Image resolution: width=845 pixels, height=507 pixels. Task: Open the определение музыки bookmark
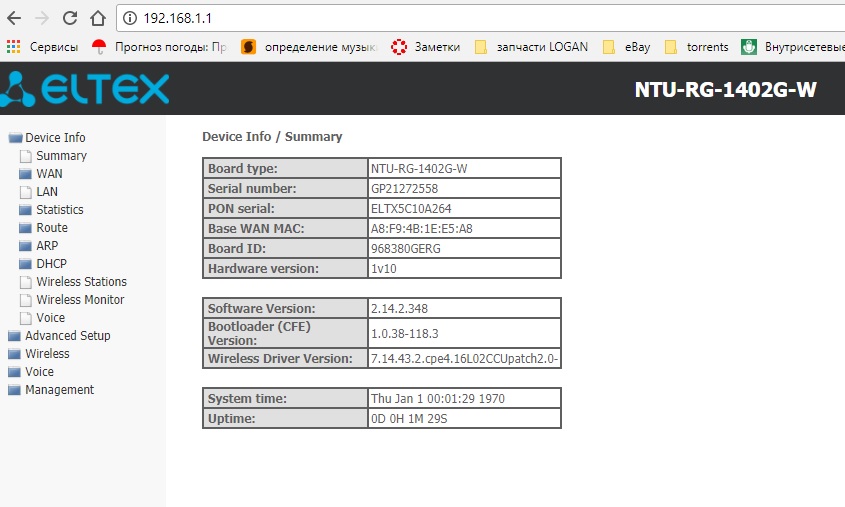(309, 47)
